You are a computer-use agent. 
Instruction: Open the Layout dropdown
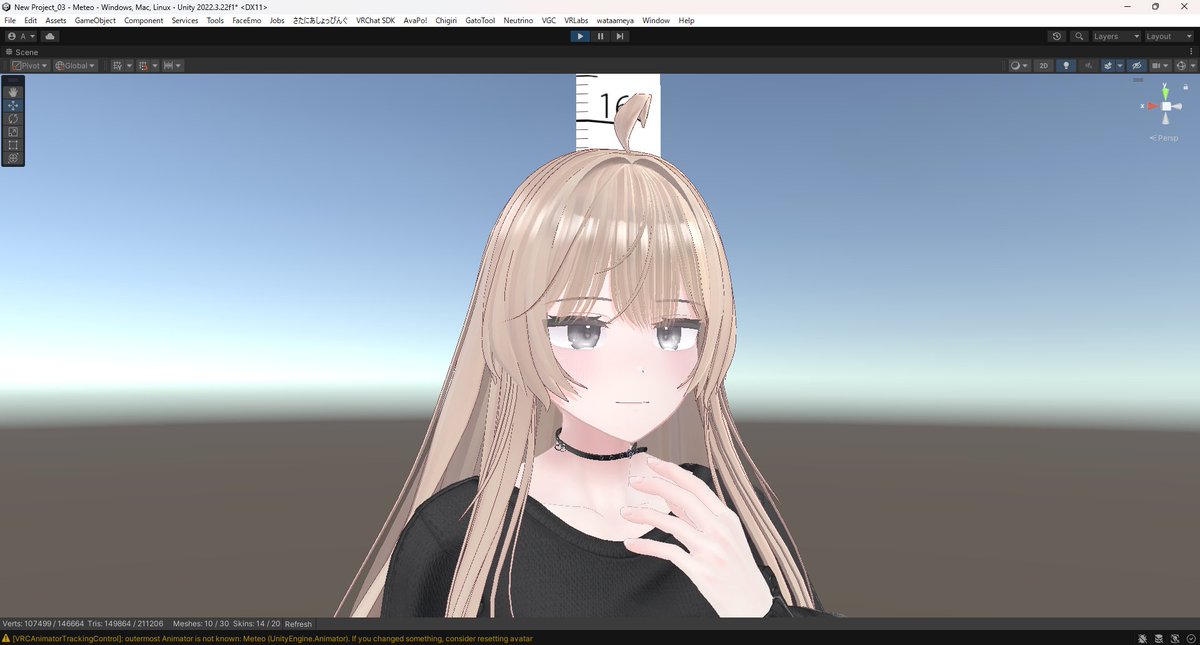click(x=1163, y=36)
